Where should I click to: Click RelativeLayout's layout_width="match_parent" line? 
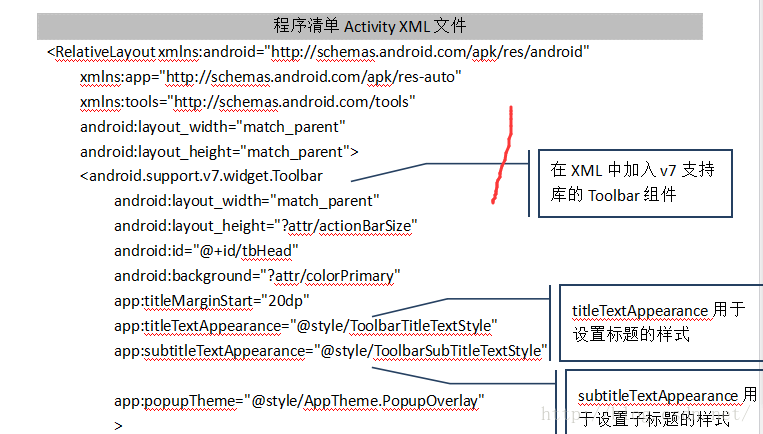[x=213, y=127]
